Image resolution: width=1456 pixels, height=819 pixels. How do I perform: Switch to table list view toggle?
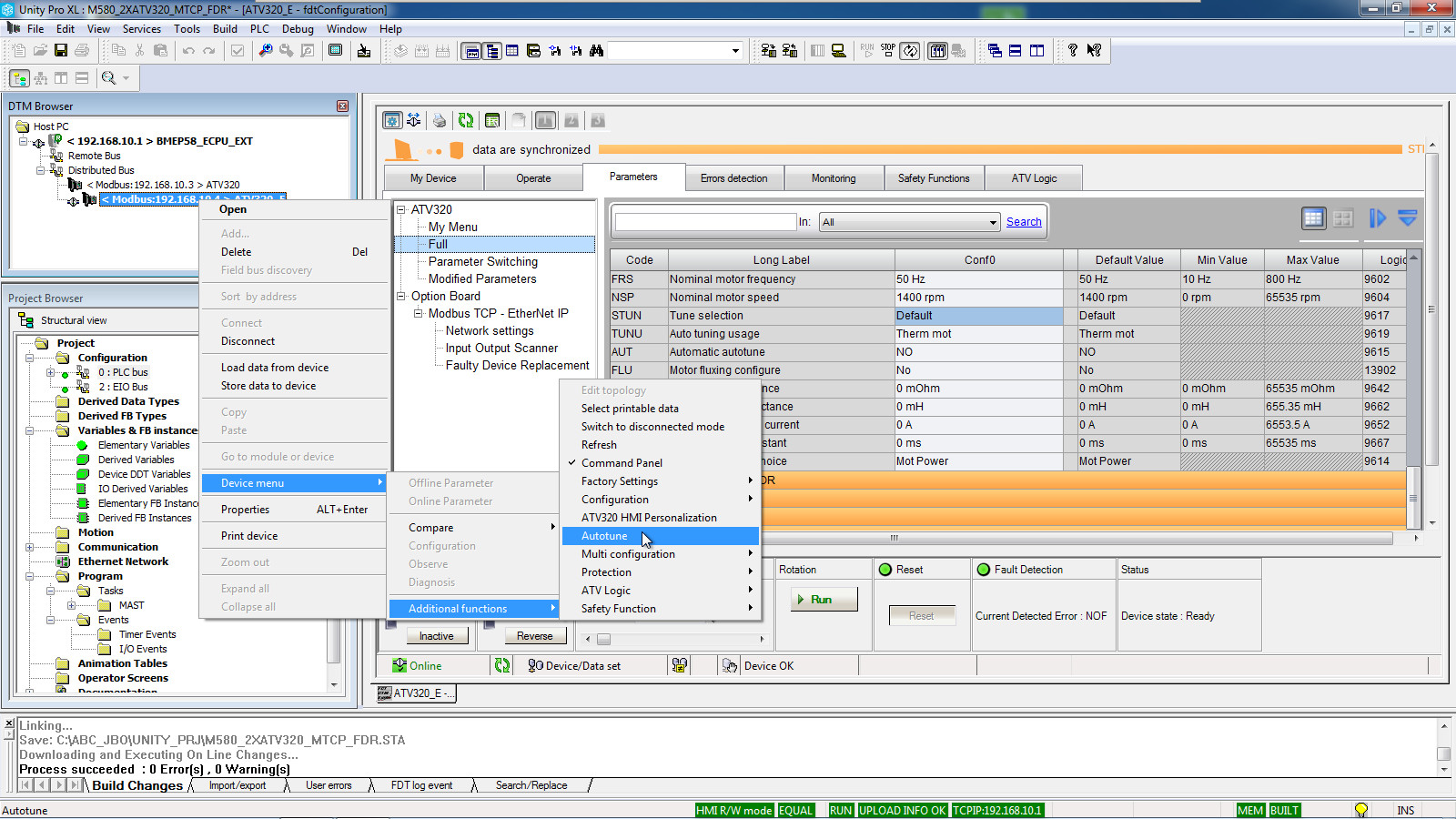[1313, 218]
